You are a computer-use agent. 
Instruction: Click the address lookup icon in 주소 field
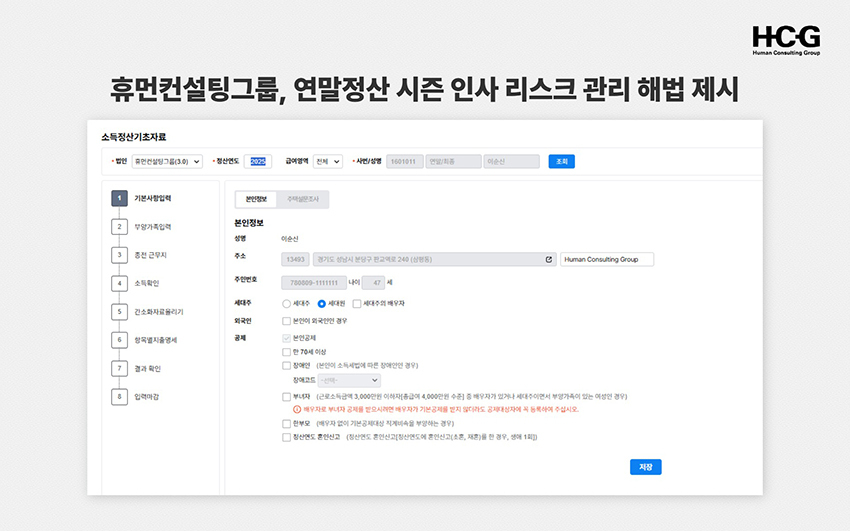(x=548, y=260)
